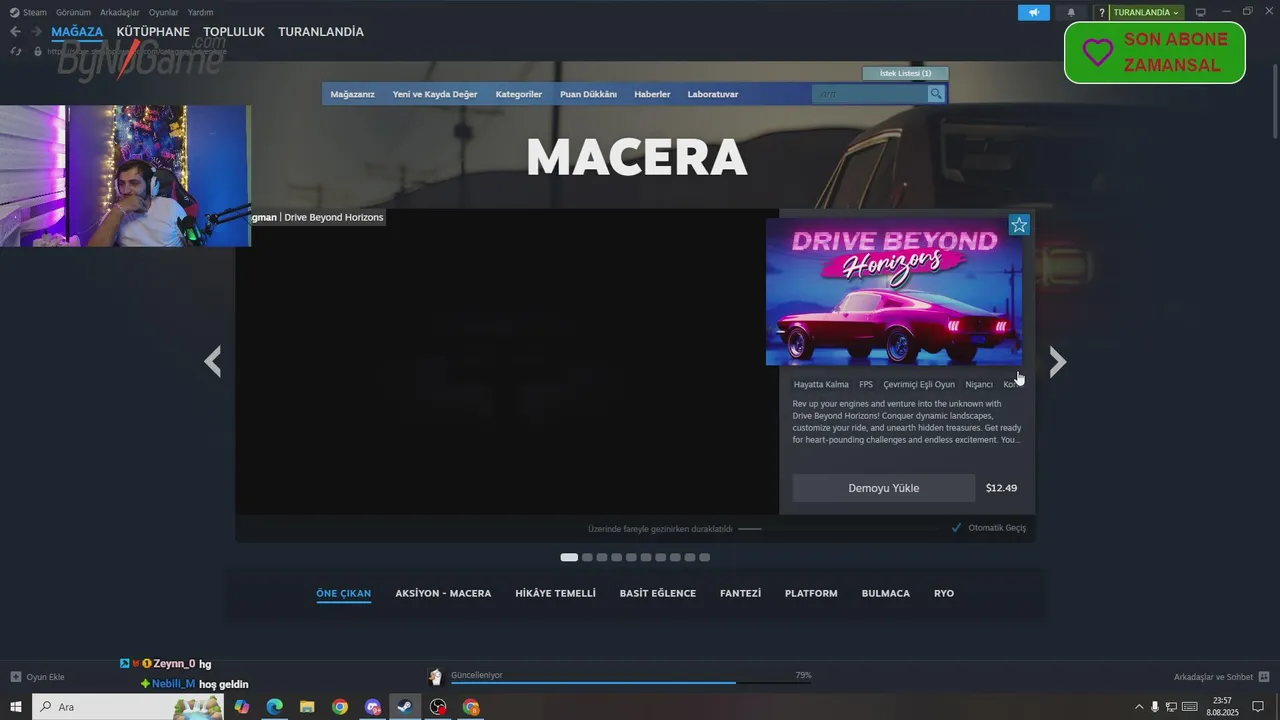
Task: Click the Demoyu Yükle button
Action: click(884, 488)
